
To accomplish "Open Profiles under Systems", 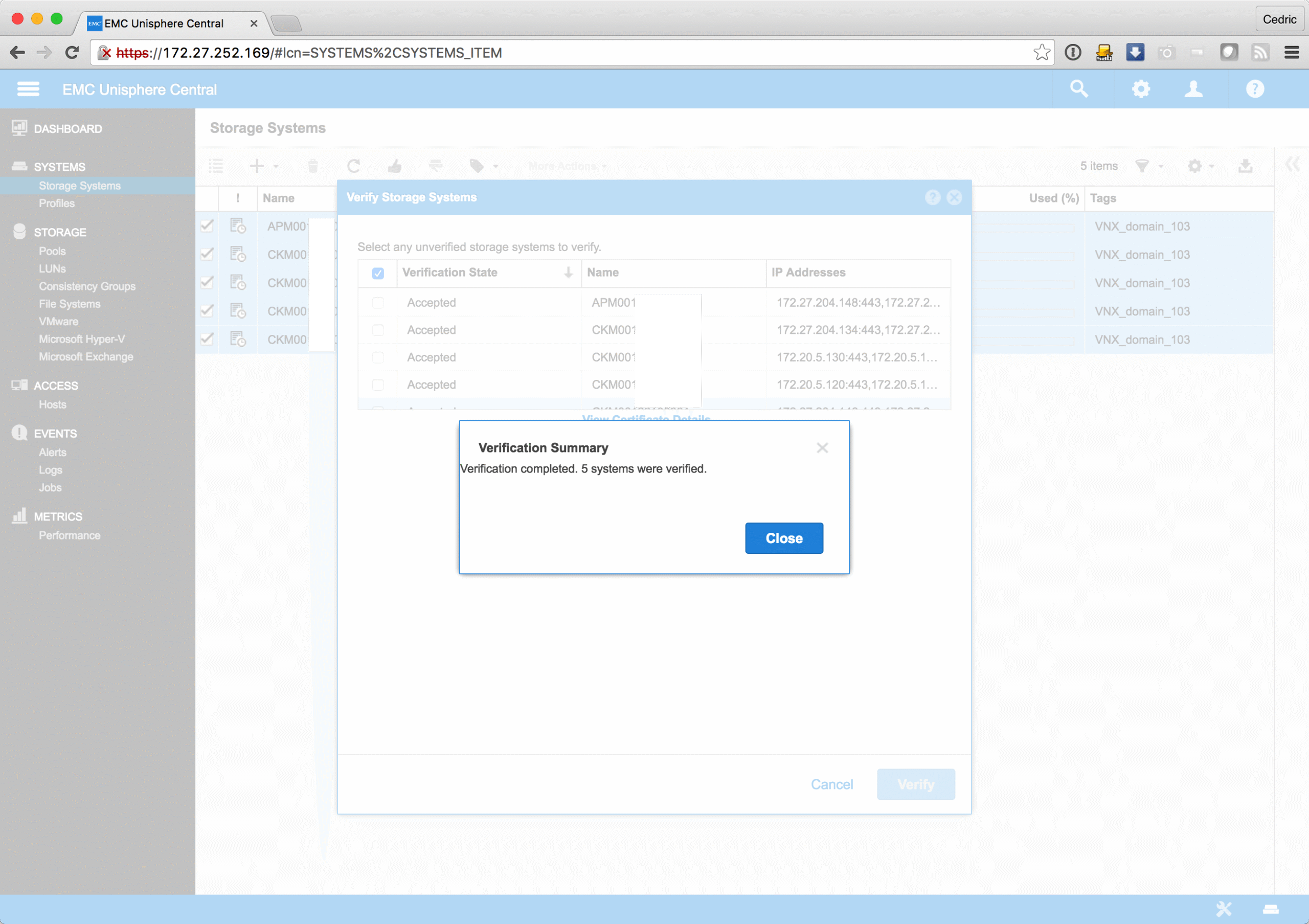I will [56, 204].
